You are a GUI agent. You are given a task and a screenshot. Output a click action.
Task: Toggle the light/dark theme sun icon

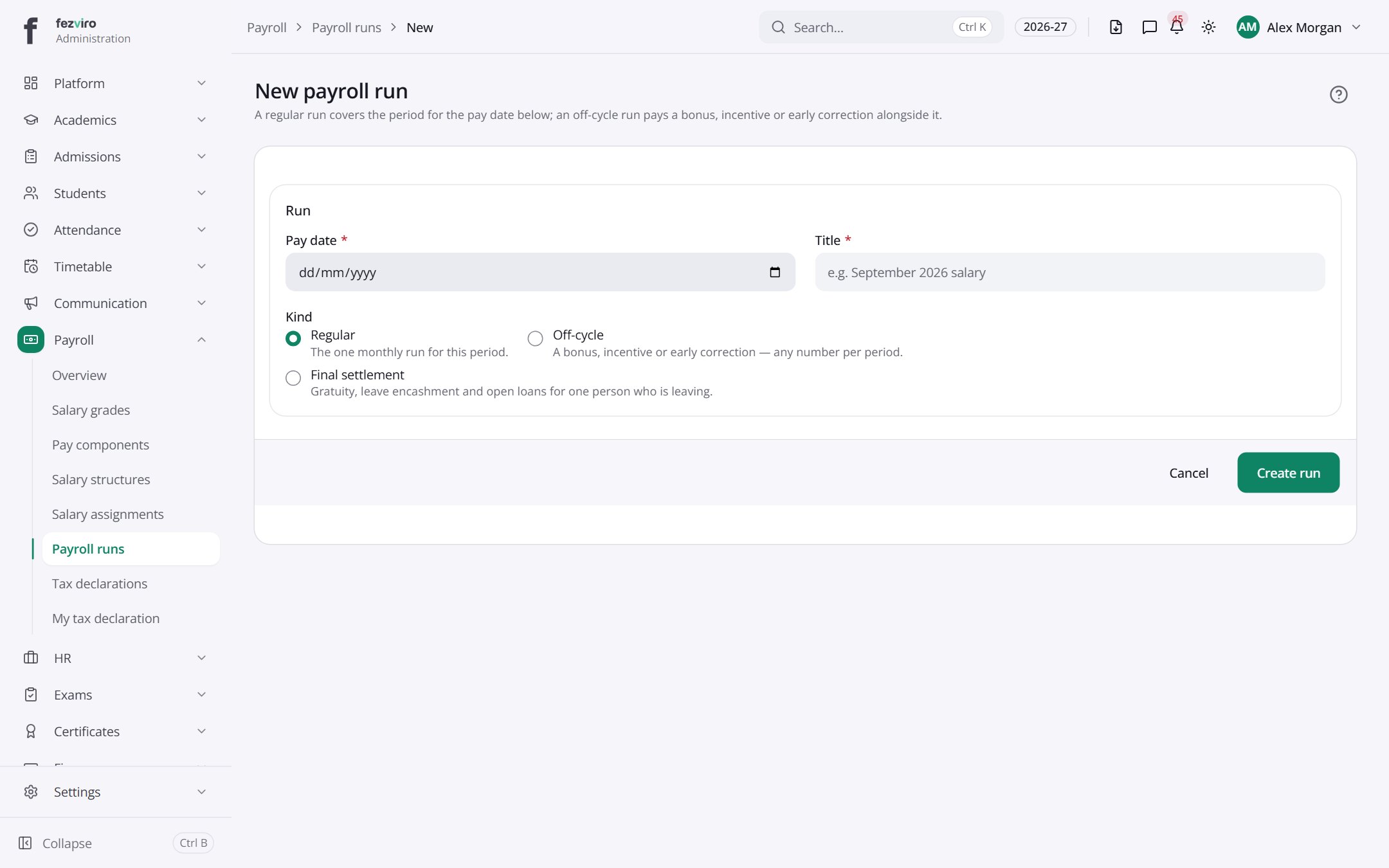coord(1208,27)
